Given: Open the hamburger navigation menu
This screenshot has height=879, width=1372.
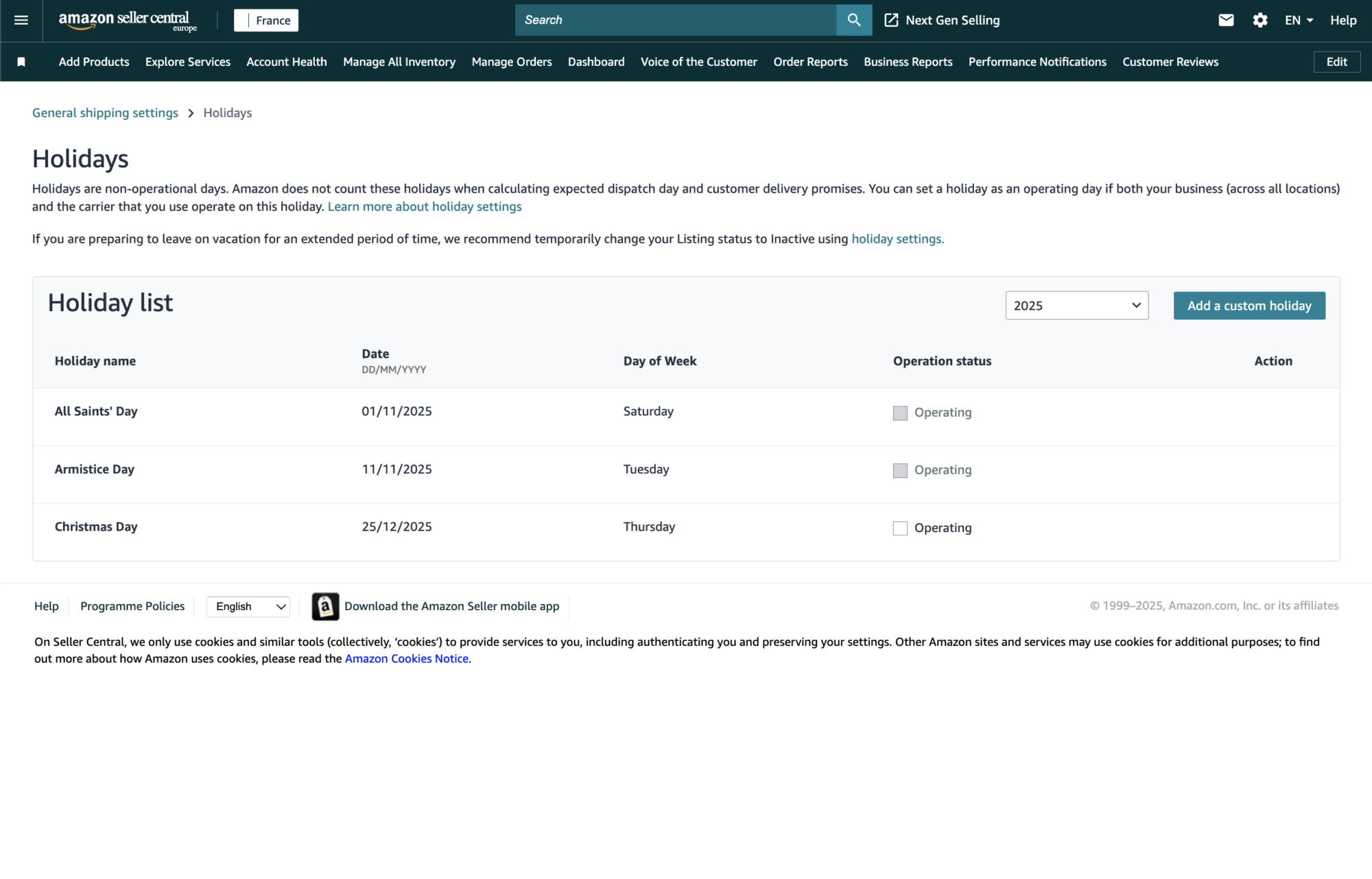Looking at the screenshot, I should [21, 21].
